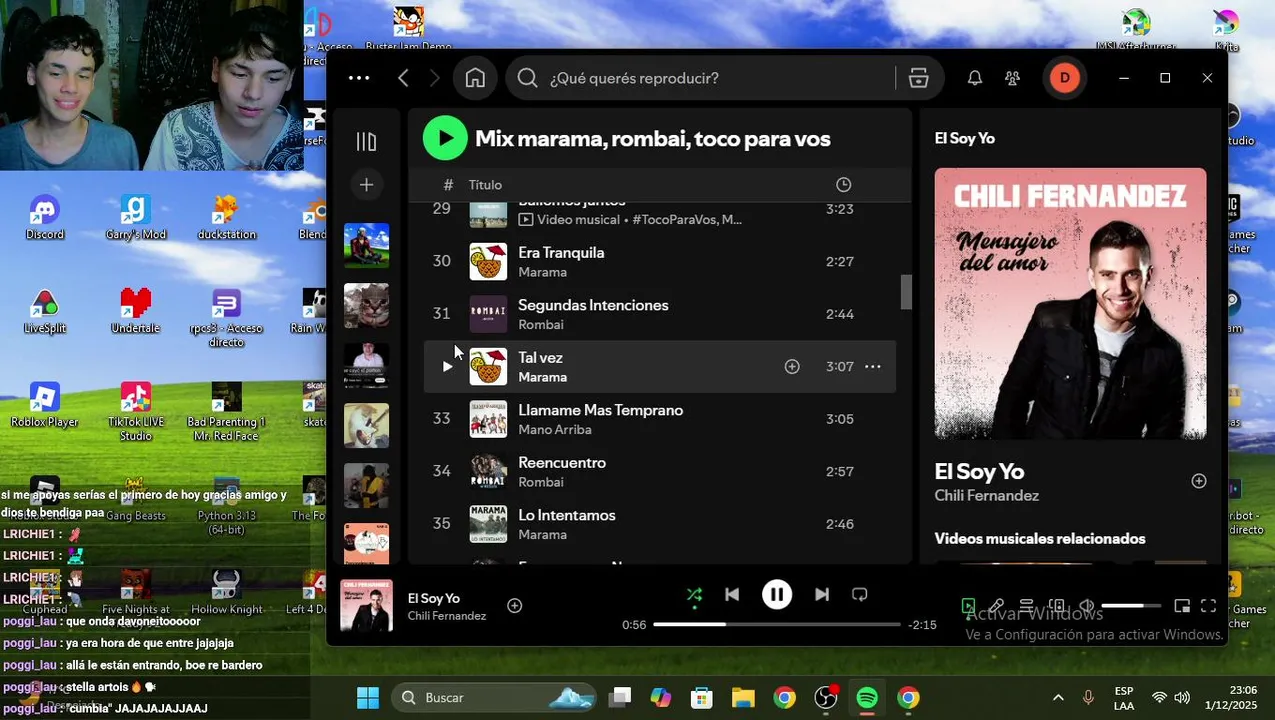The height and width of the screenshot is (720, 1275).
Task: Collapse Your Library sidebar icon
Action: coord(366,141)
